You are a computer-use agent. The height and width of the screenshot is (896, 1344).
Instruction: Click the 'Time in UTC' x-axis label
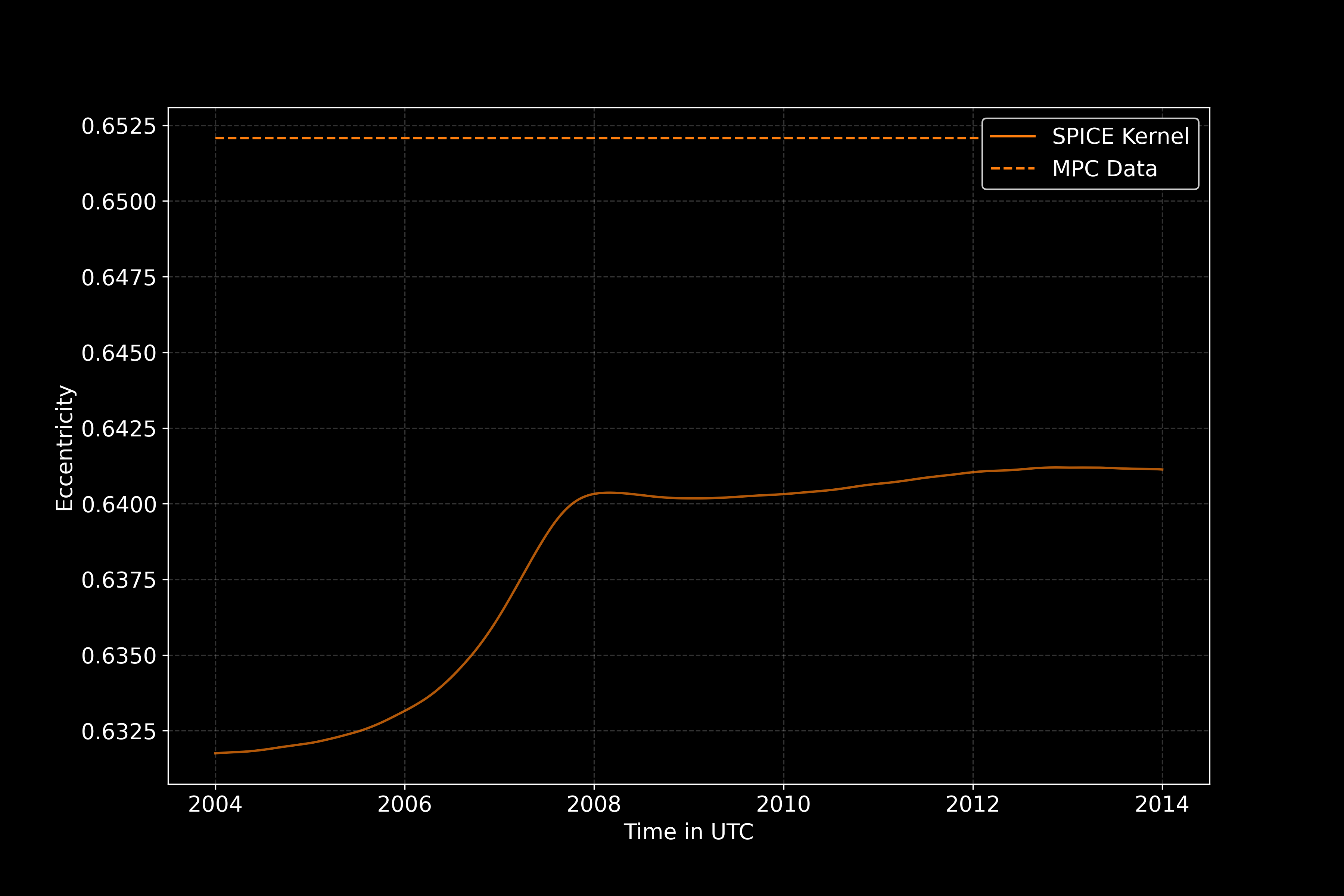click(688, 832)
